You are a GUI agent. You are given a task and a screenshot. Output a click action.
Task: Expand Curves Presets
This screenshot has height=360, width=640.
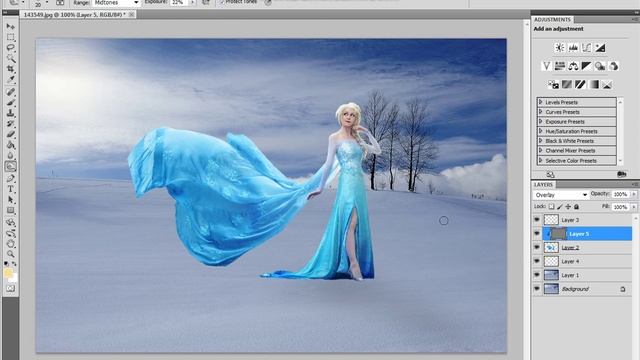[541, 112]
